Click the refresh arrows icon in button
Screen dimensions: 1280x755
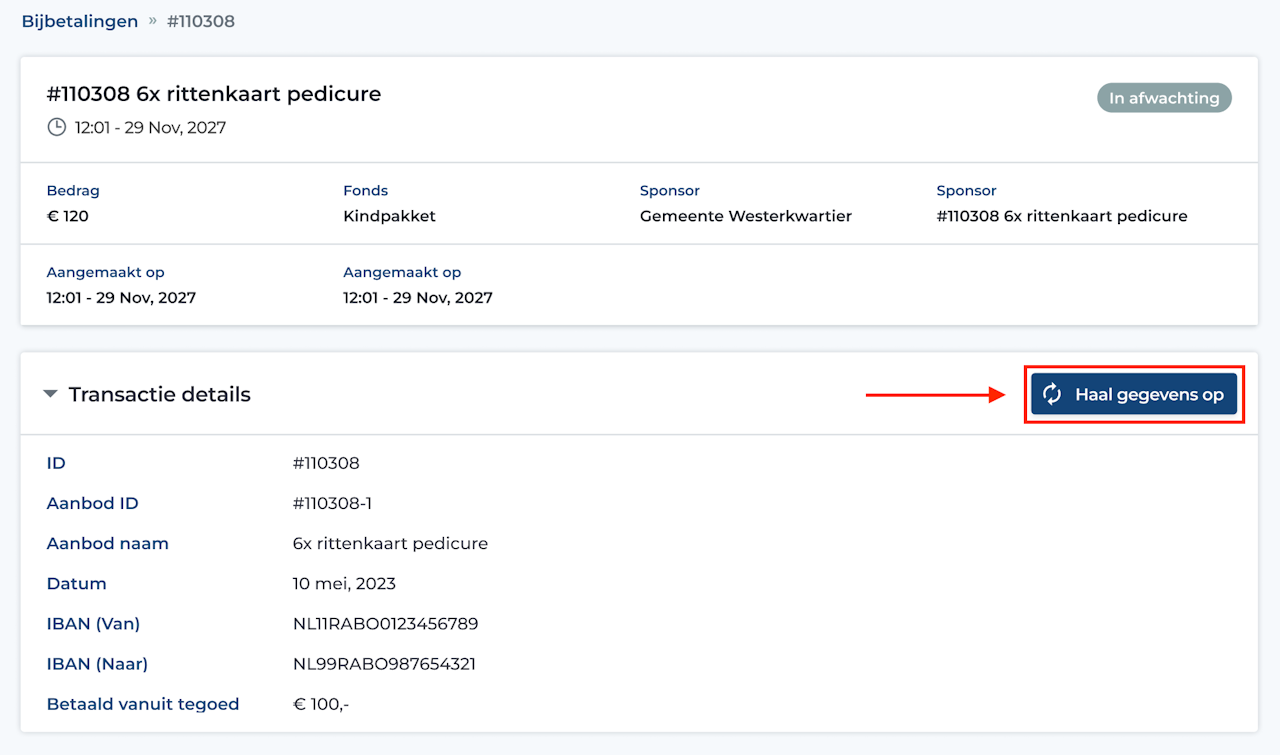pyautogui.click(x=1052, y=394)
